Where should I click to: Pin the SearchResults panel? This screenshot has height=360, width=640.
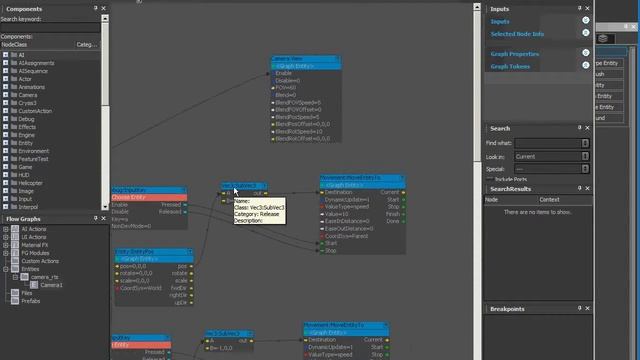(x=579, y=188)
